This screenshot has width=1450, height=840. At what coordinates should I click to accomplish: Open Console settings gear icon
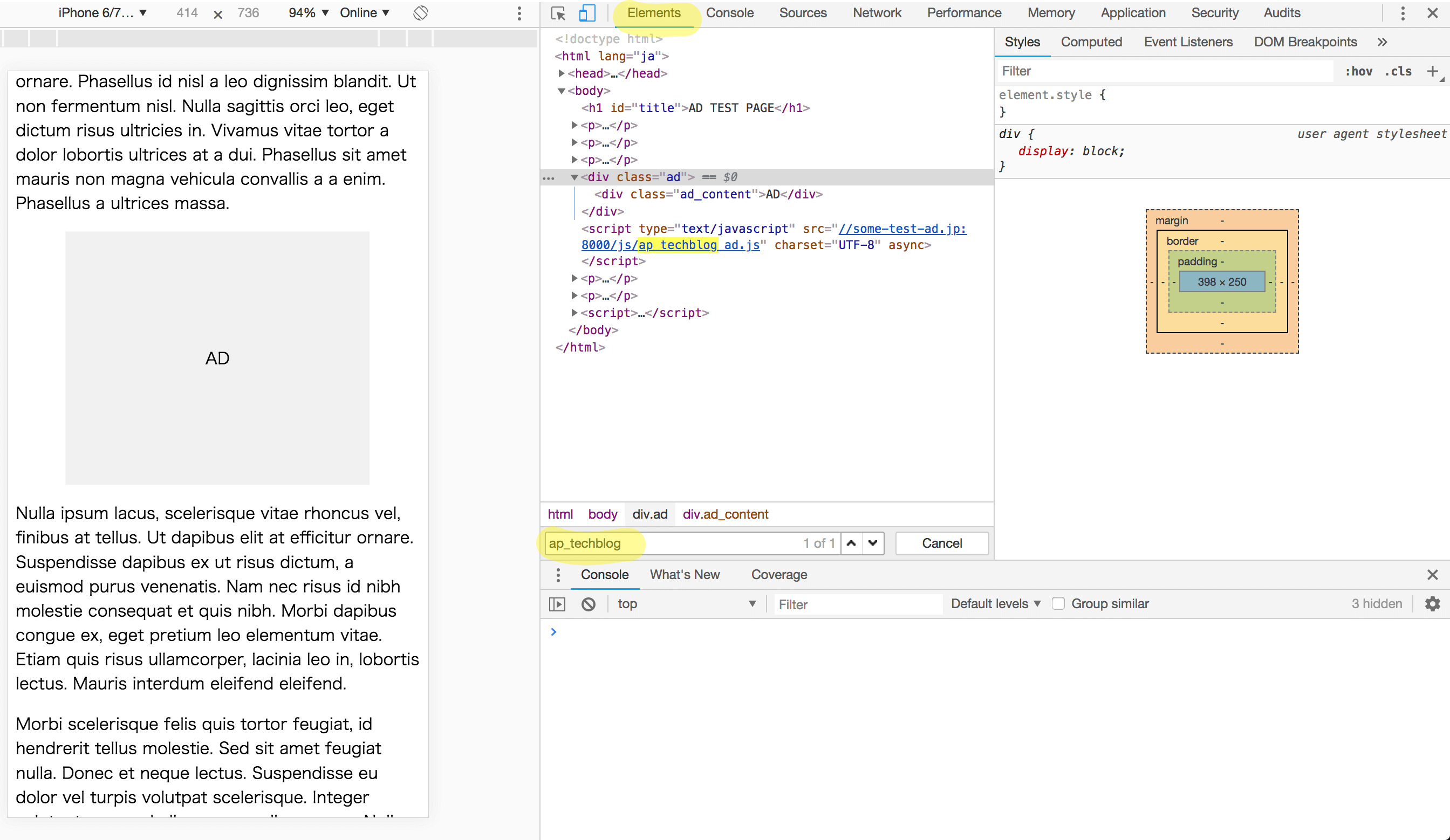click(1432, 604)
